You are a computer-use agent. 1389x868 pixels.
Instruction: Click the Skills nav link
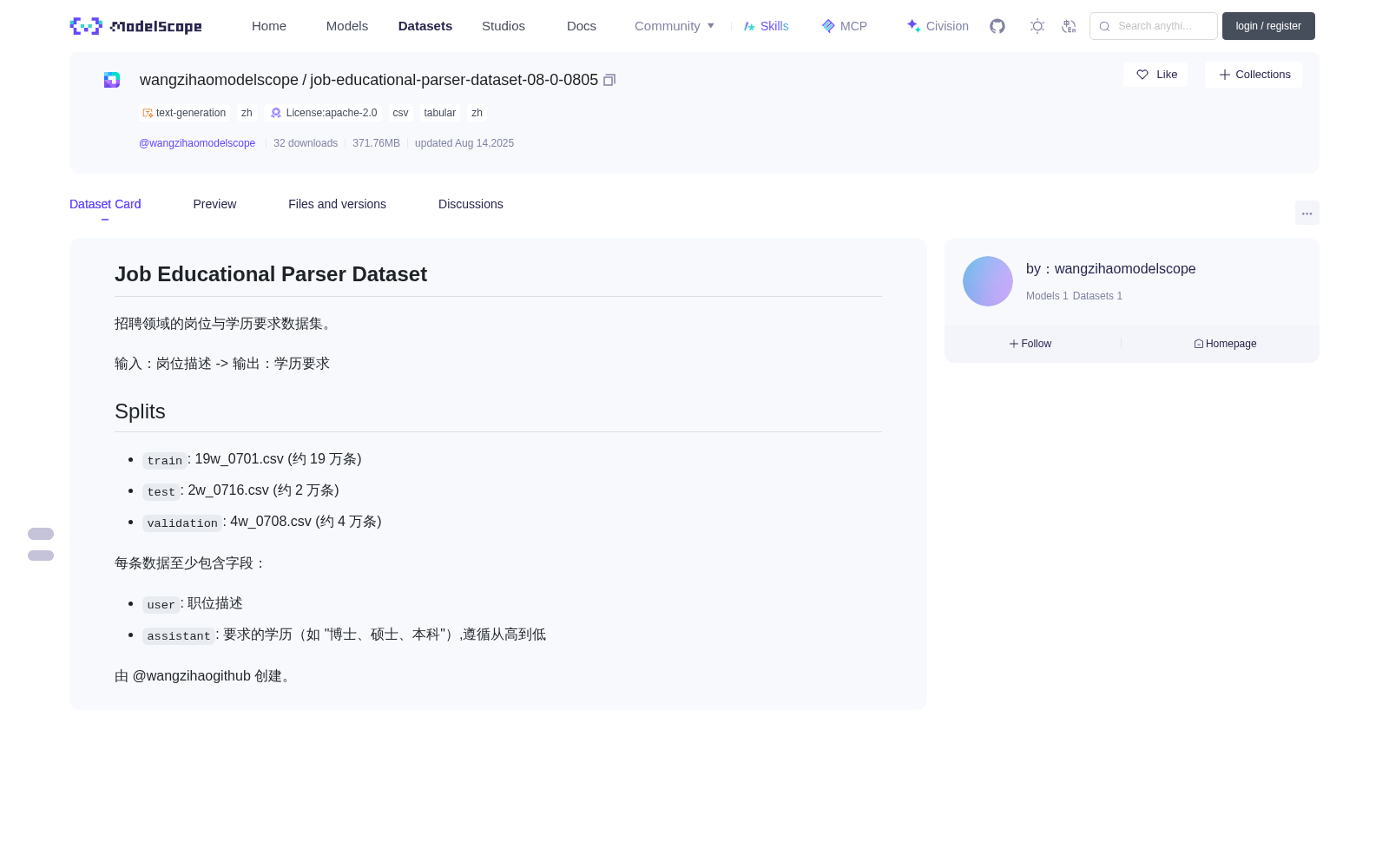click(767, 26)
